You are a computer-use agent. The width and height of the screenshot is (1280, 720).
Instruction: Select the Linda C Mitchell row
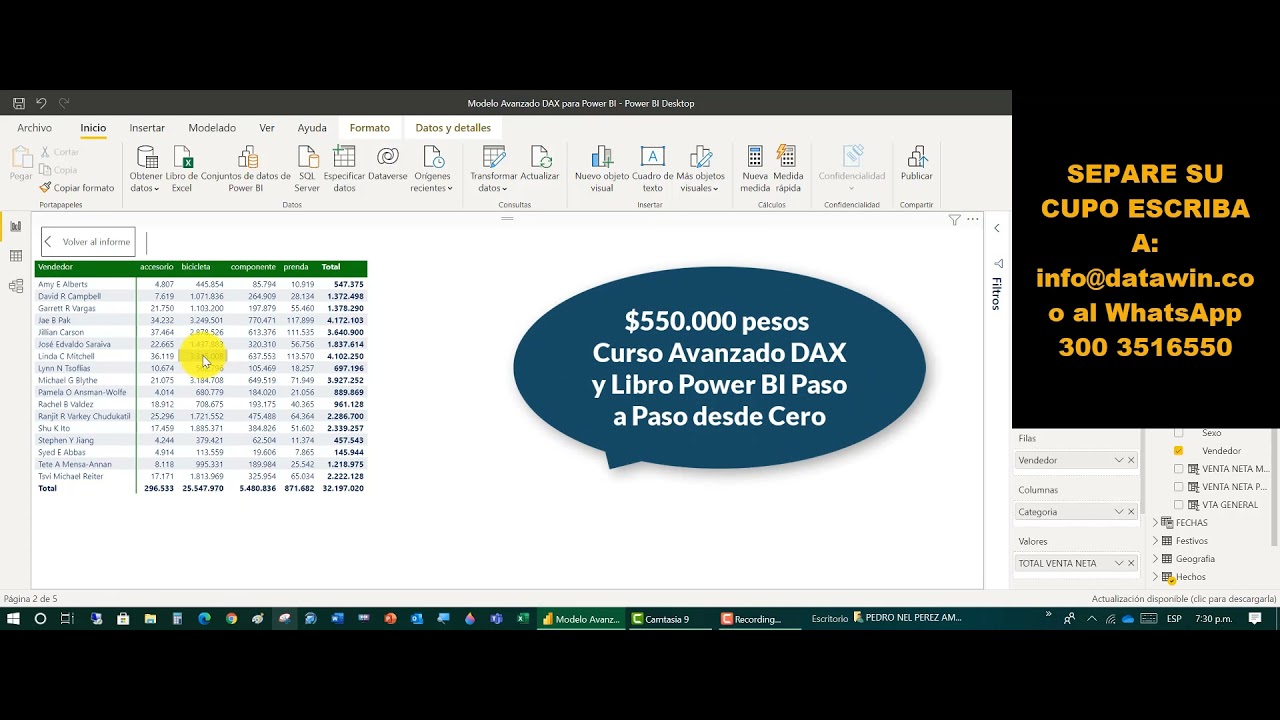click(x=200, y=356)
